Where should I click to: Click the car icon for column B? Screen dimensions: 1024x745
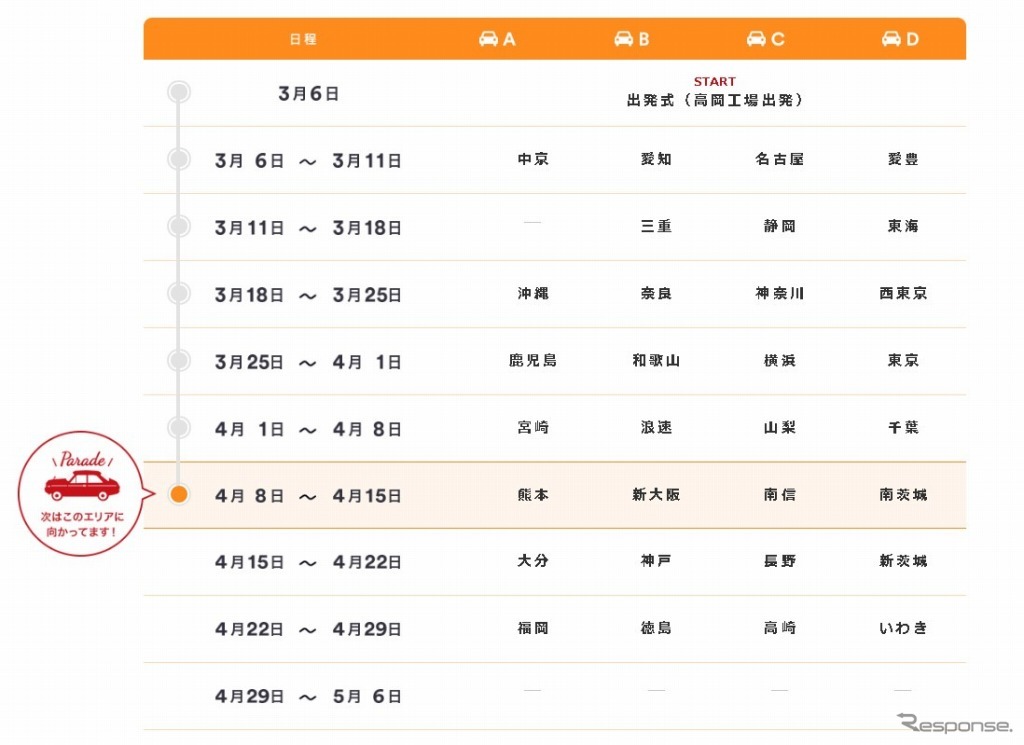point(623,39)
